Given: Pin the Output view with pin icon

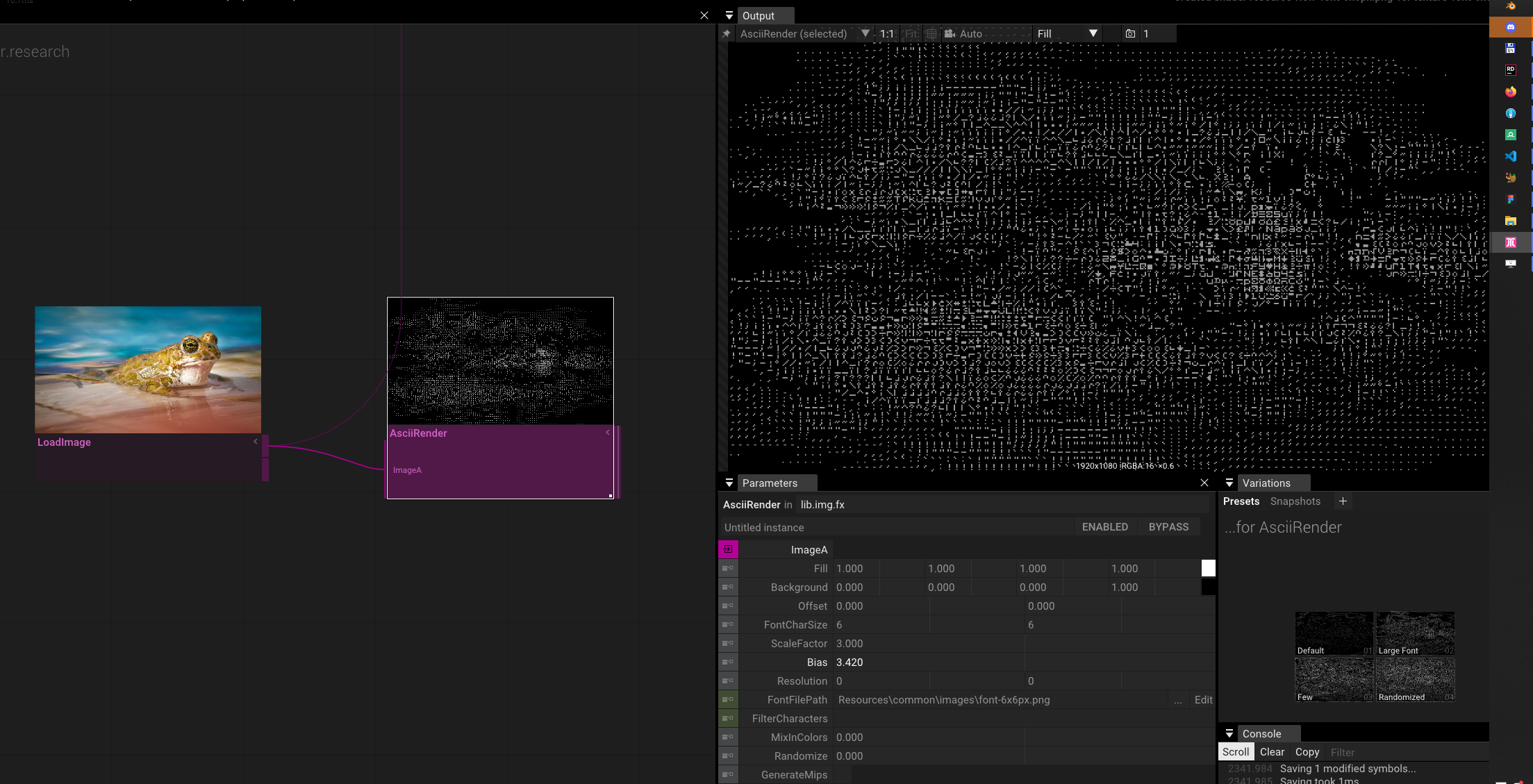Looking at the screenshot, I should (x=727, y=33).
